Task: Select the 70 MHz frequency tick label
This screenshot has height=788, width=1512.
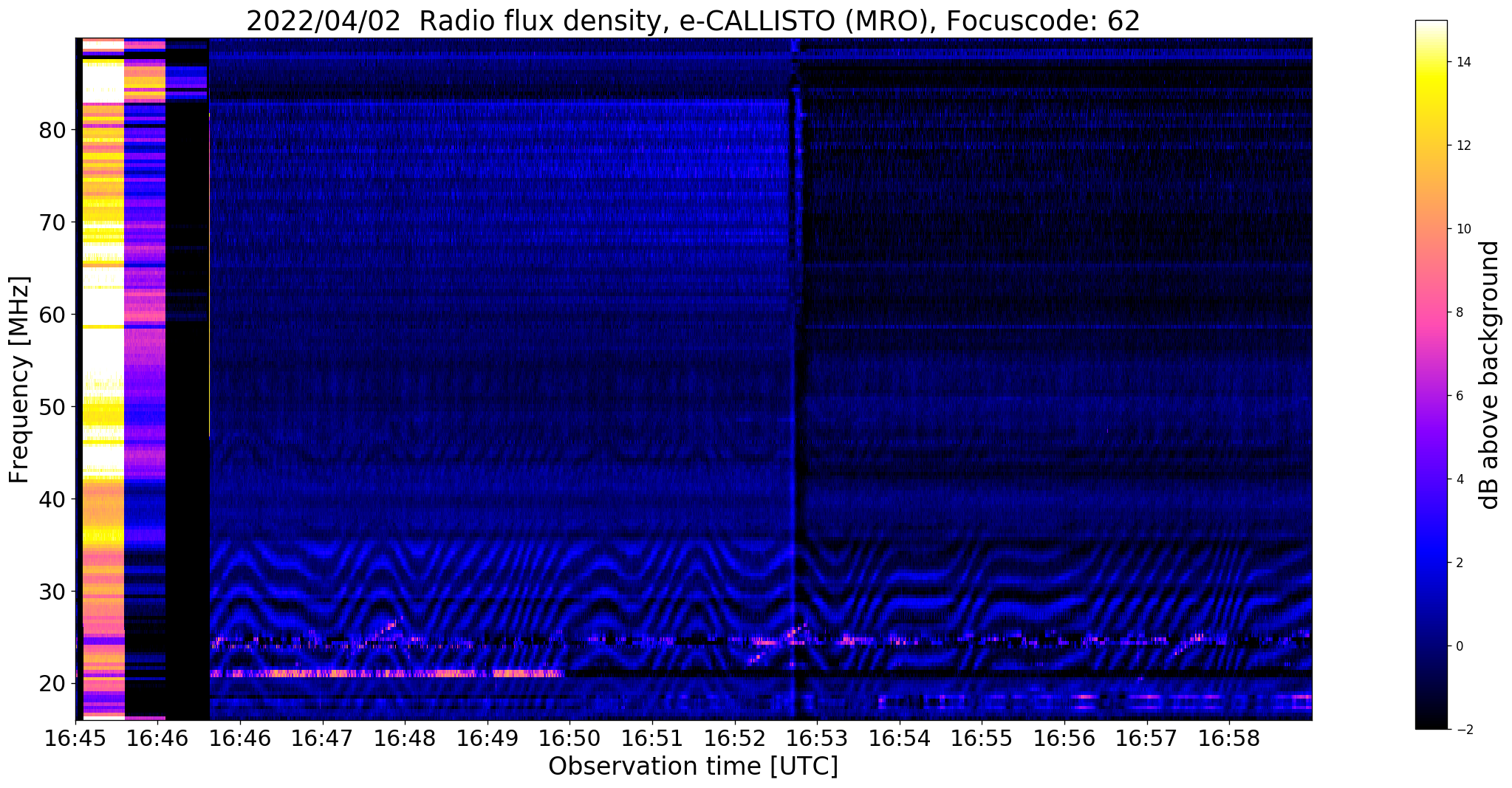Action: coord(52,222)
